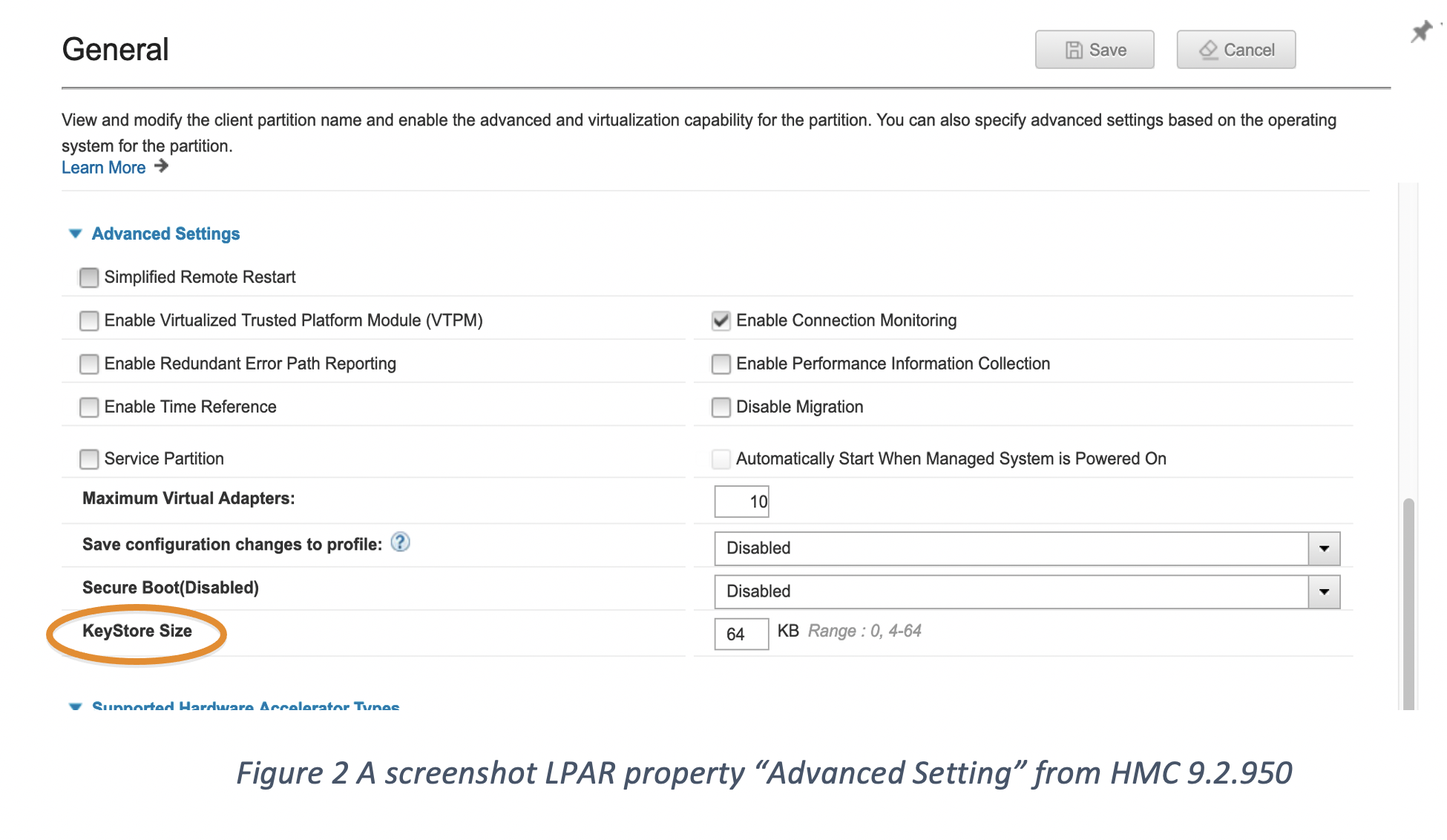Click the Cancel button
This screenshot has width=1447, height=840.
click(1236, 50)
